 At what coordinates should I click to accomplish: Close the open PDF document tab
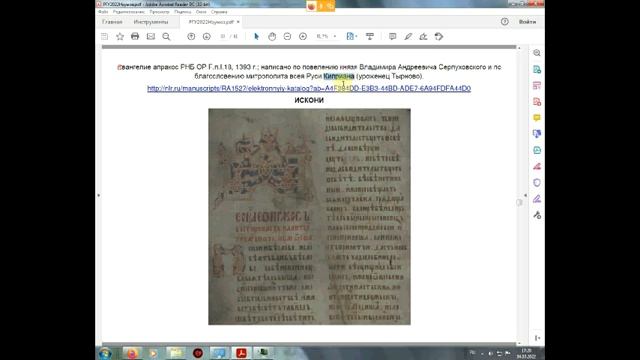pos(238,22)
